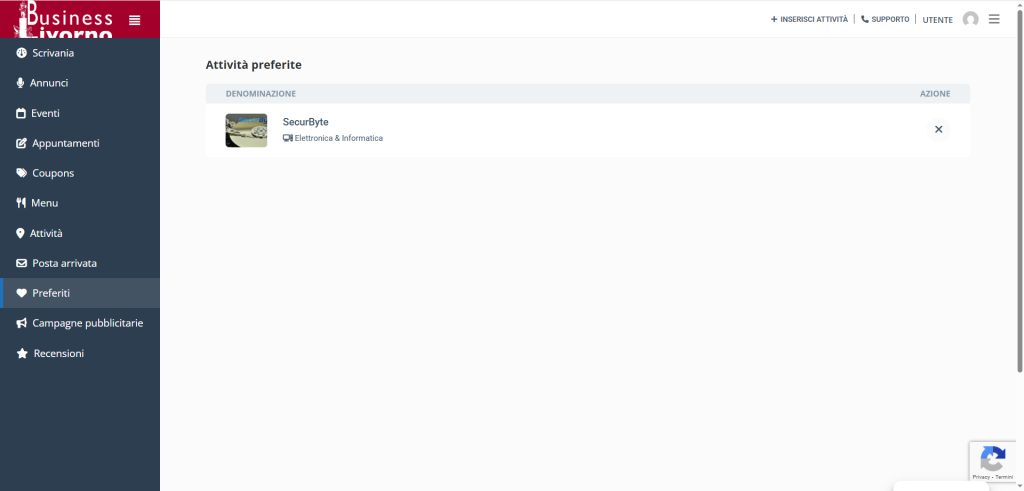
Task: Toggle the sidebar hamburger menu icon
Action: tap(135, 20)
